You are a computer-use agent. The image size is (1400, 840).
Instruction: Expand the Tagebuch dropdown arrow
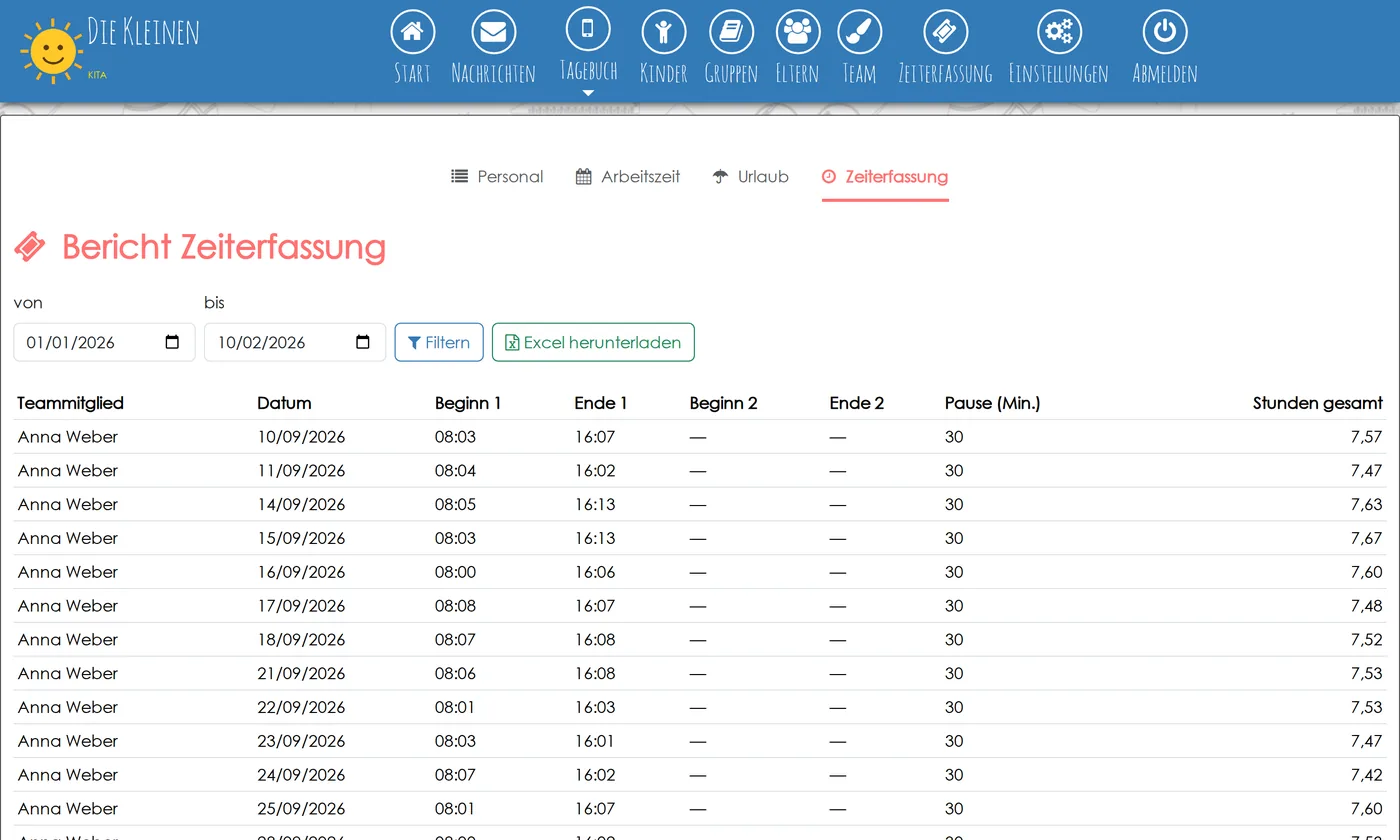(x=588, y=93)
